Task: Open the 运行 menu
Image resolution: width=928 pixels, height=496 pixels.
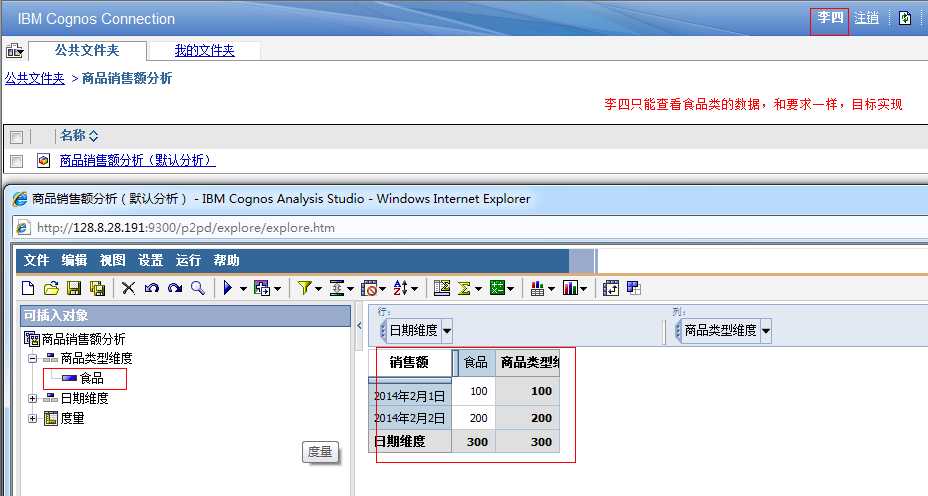Action: pyautogui.click(x=188, y=260)
